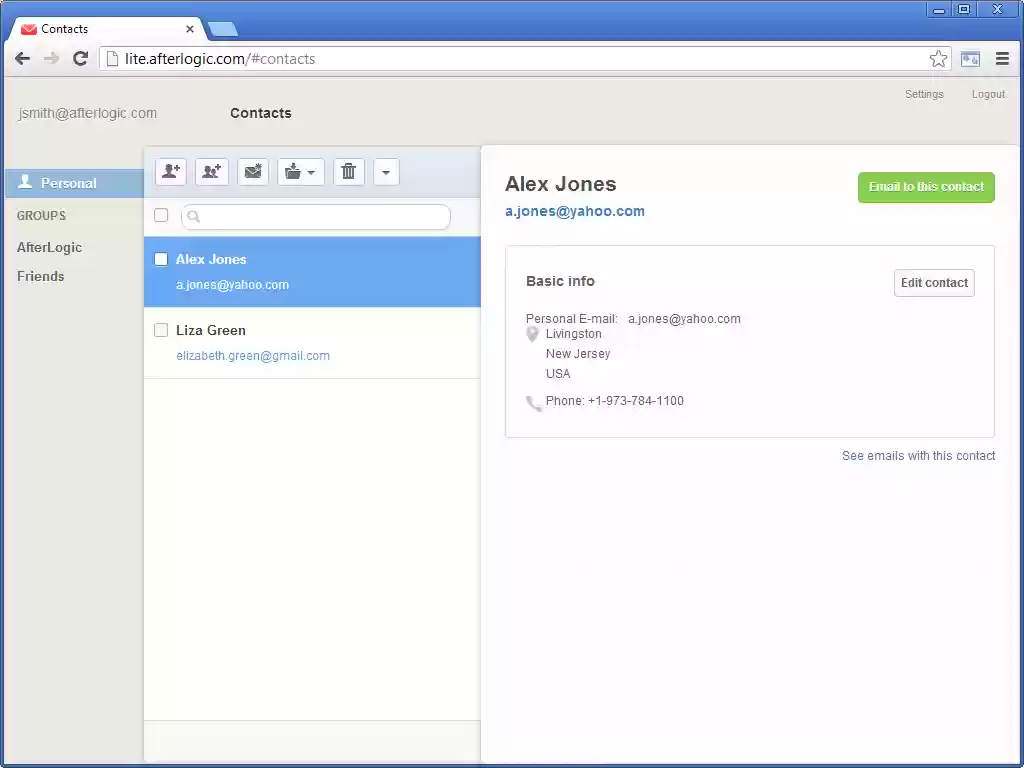Image resolution: width=1024 pixels, height=768 pixels.
Task: Click the New Contact icon in the toolbar
Action: click(x=170, y=171)
